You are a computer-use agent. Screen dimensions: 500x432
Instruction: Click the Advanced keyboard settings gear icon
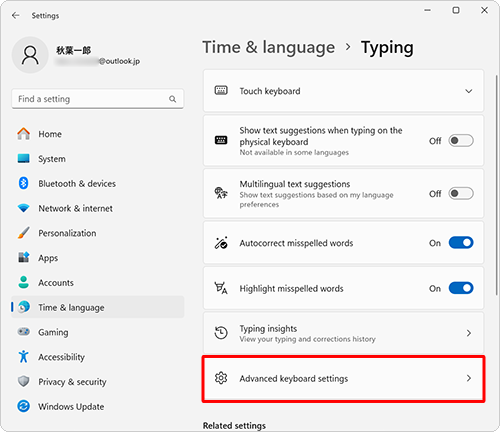pos(221,378)
